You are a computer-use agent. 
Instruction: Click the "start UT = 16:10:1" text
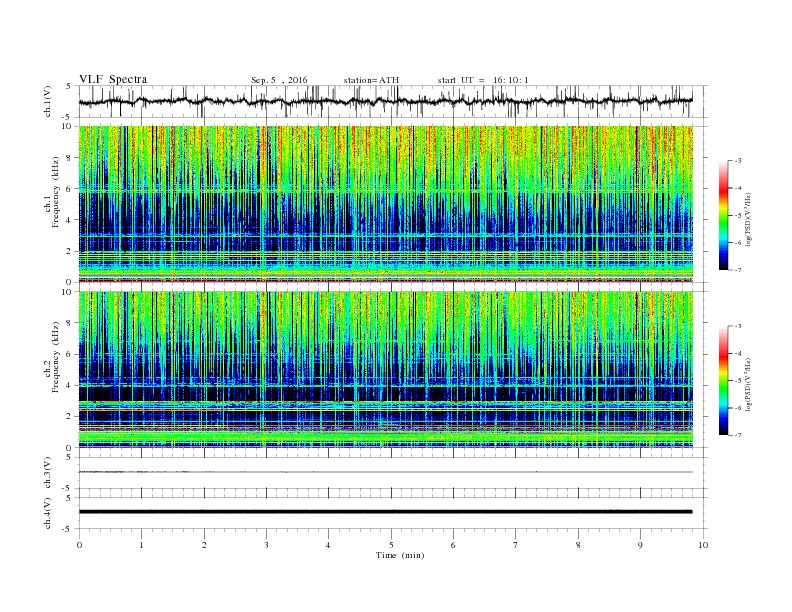tap(483, 80)
